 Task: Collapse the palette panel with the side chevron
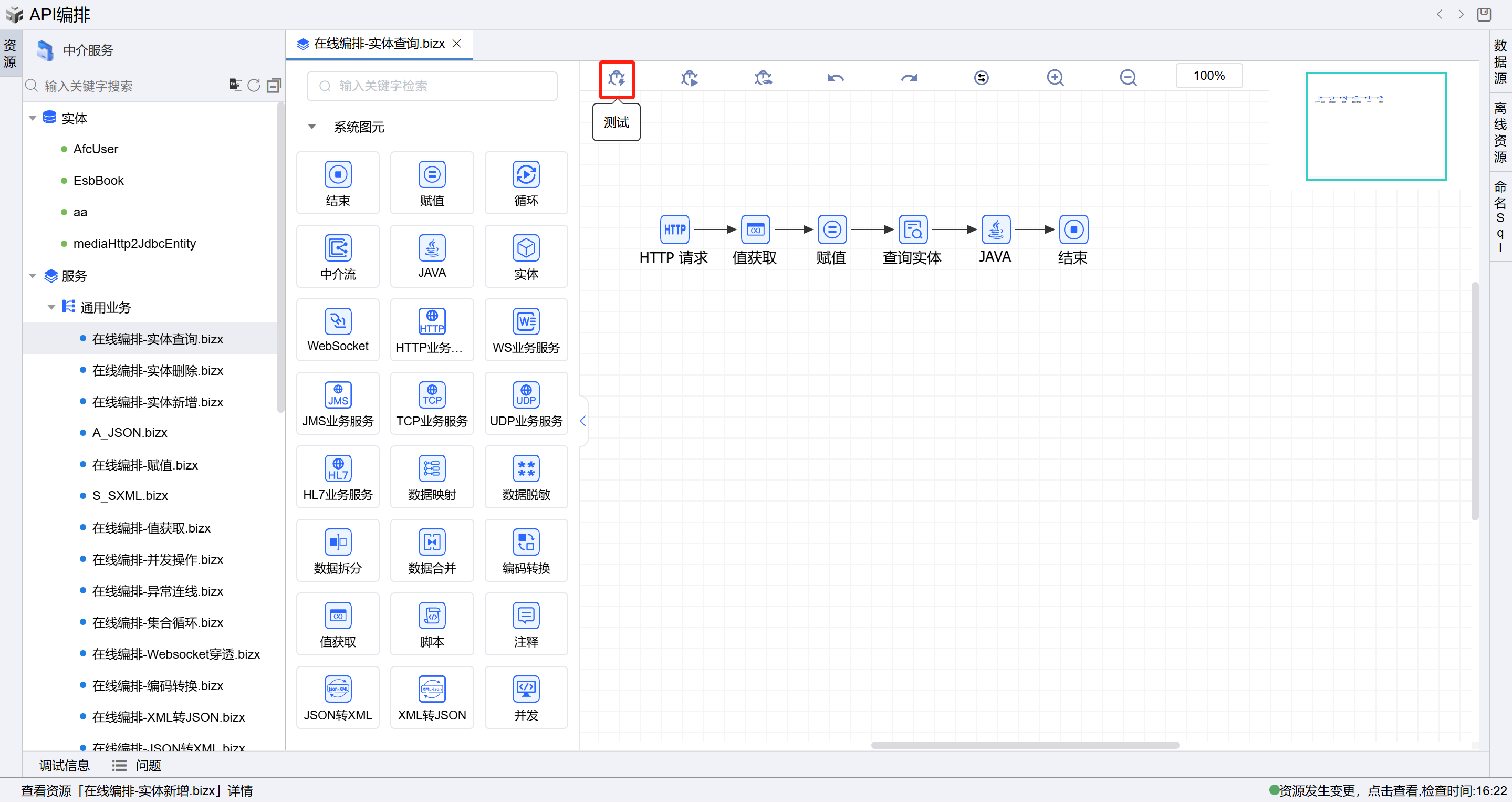(x=583, y=421)
